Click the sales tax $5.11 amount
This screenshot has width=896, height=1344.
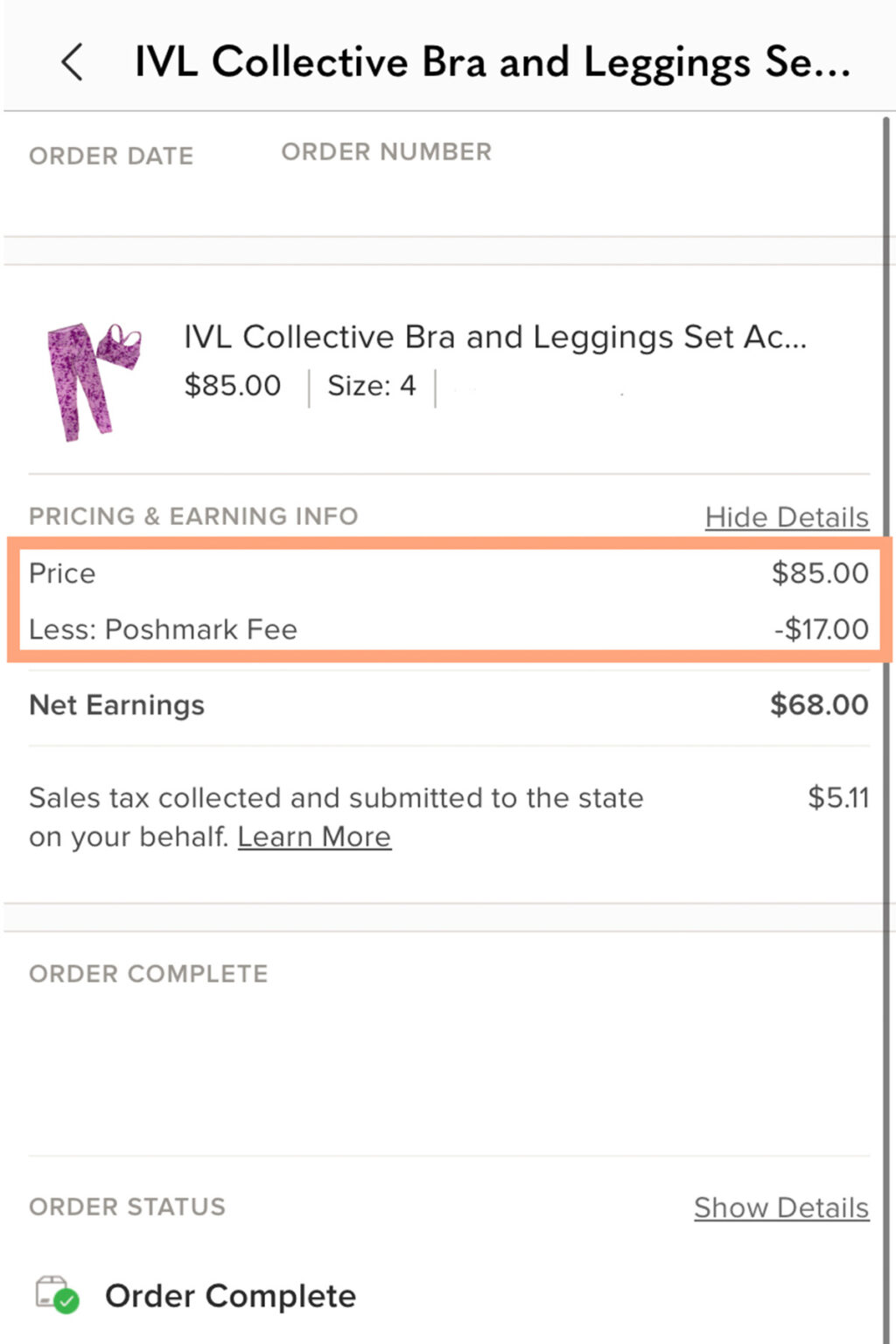pyautogui.click(x=837, y=797)
